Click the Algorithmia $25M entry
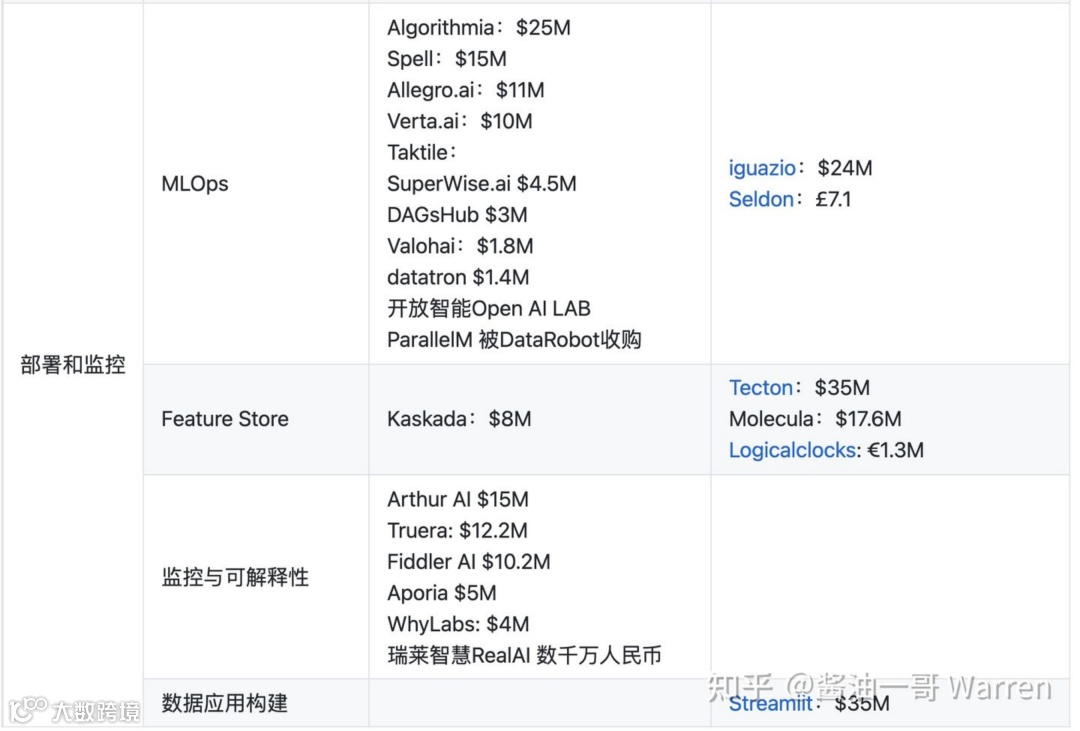Viewport: 1080px width, 731px height. [479, 28]
